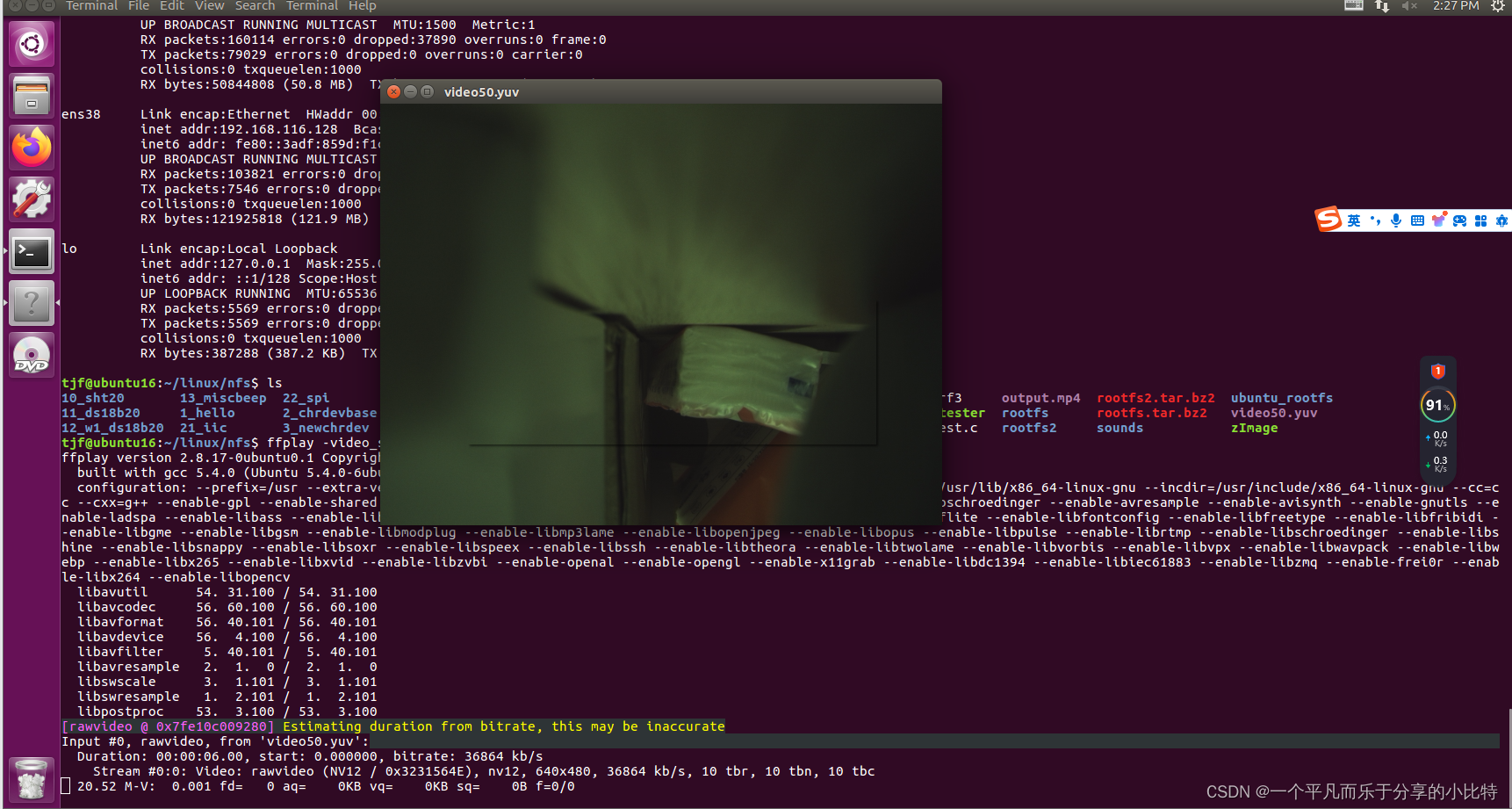Click the red shield notification badge

[1437, 372]
